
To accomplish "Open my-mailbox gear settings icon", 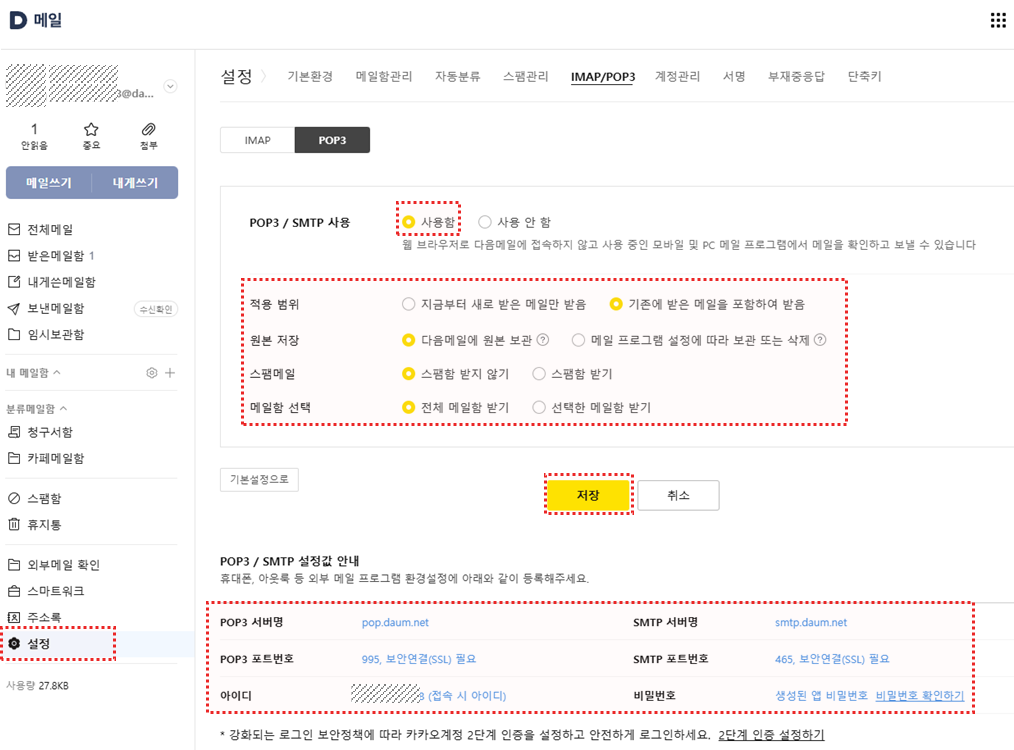I will pos(151,373).
